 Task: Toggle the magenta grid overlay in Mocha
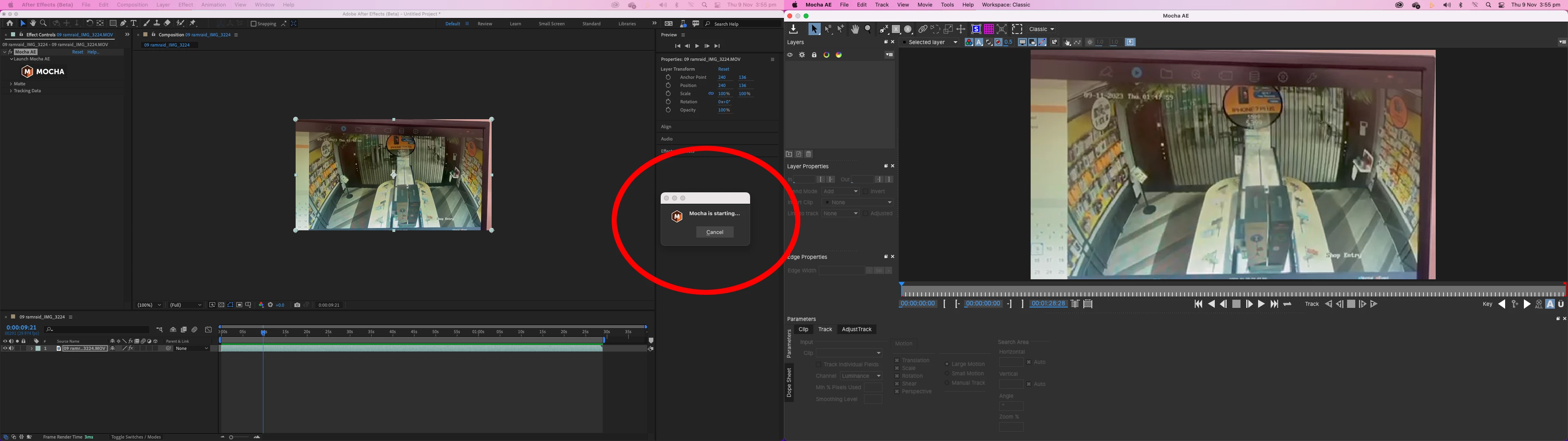(989, 29)
